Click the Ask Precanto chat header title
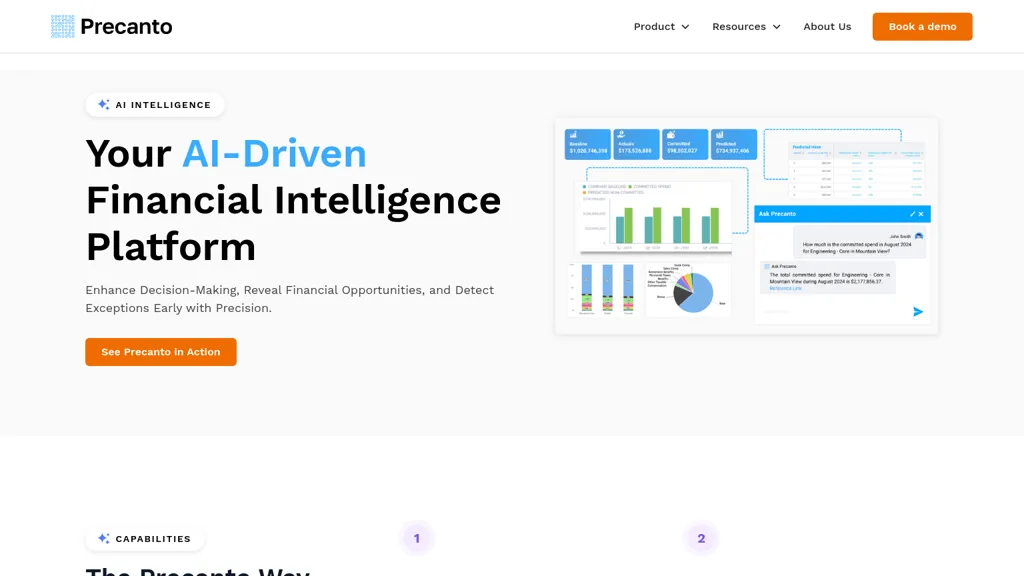 [777, 214]
